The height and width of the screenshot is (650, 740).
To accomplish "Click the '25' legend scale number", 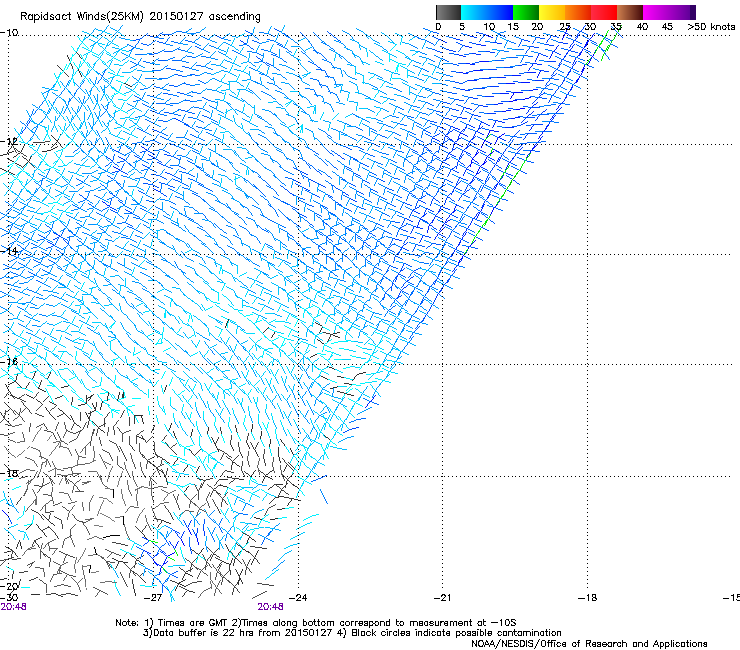I will coord(564,27).
